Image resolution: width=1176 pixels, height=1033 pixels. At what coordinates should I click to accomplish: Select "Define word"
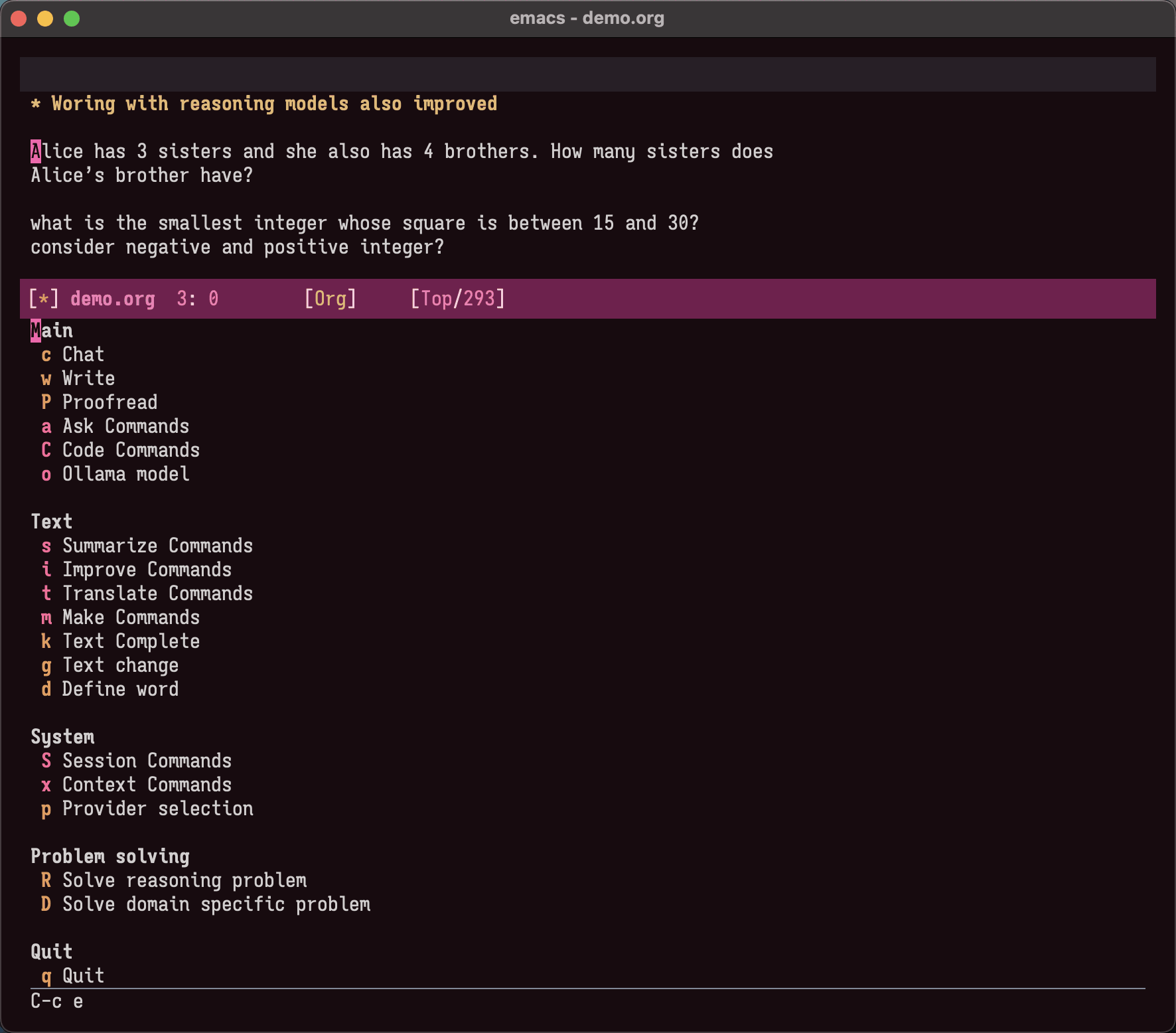coord(120,689)
